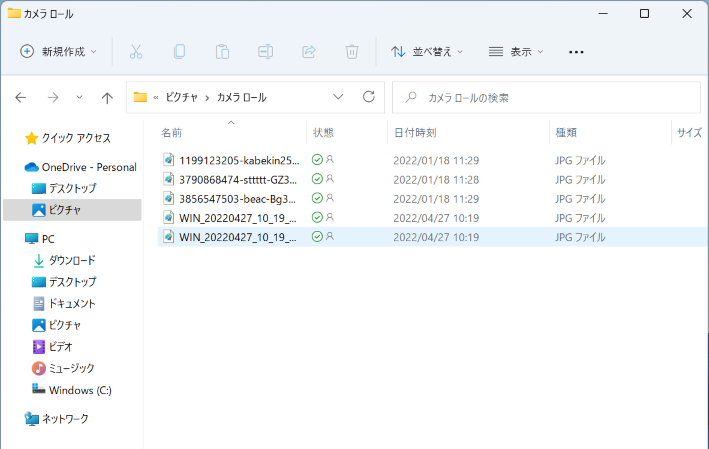The width and height of the screenshot is (709, 449).
Task: Open recent locations chevron dropdown
Action: pyautogui.click(x=79, y=97)
